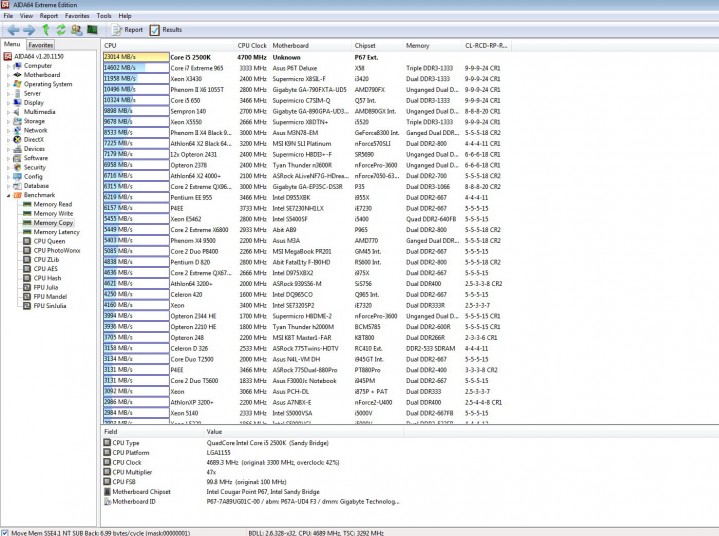This screenshot has height=536, width=719.
Task: Refresh using the green circular arrows icon
Action: 61,30
